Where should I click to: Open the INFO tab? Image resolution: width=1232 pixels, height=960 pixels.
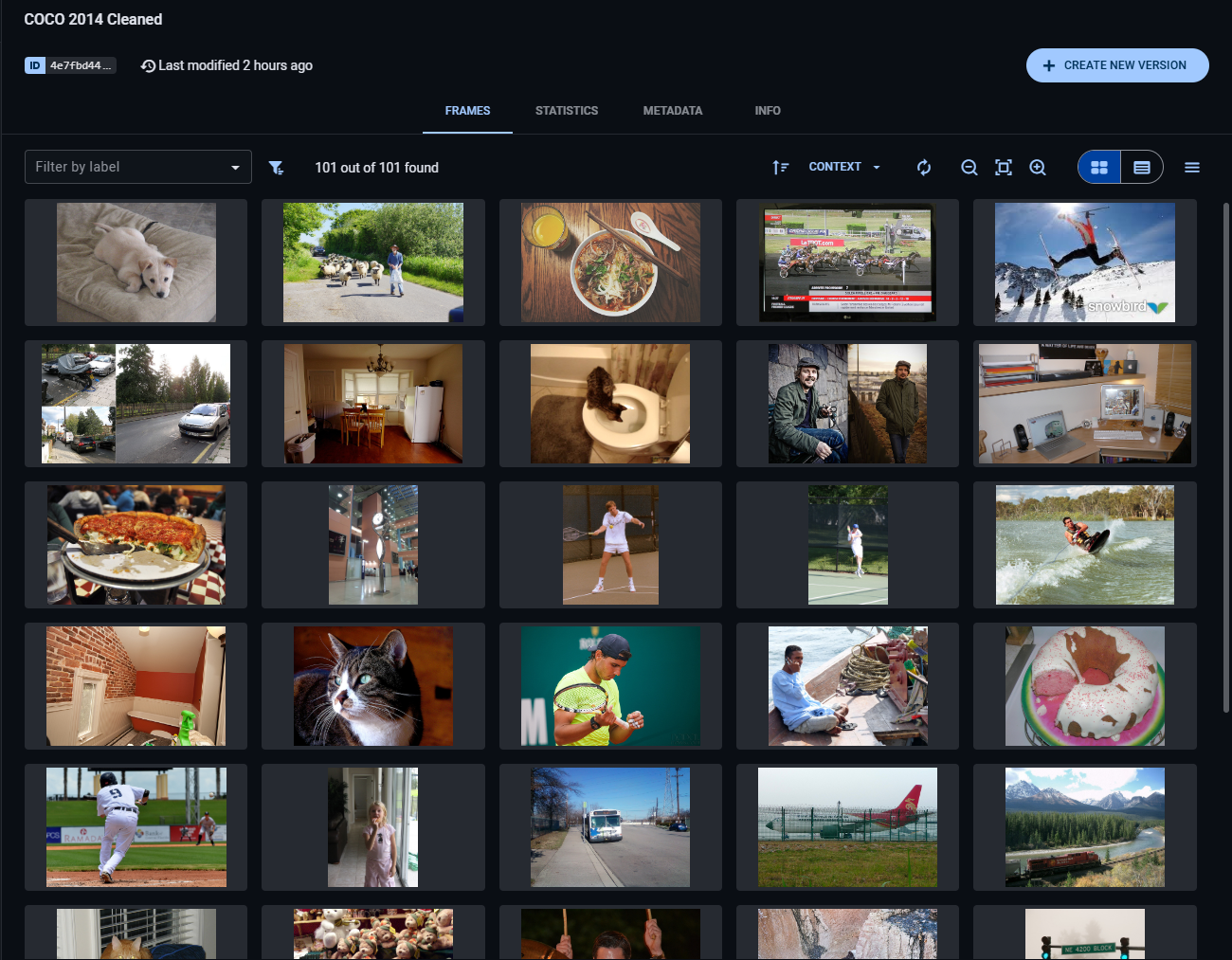pos(768,111)
